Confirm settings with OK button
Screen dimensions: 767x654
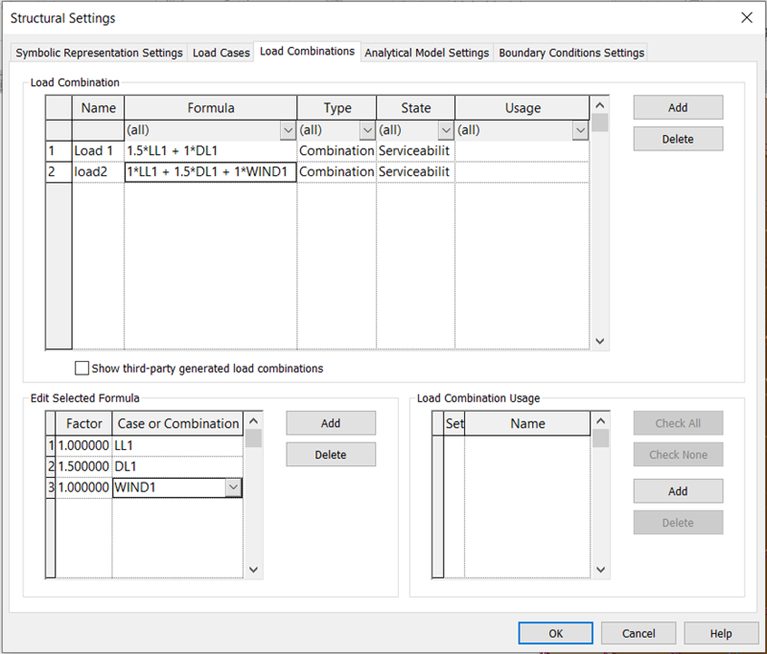[556, 633]
